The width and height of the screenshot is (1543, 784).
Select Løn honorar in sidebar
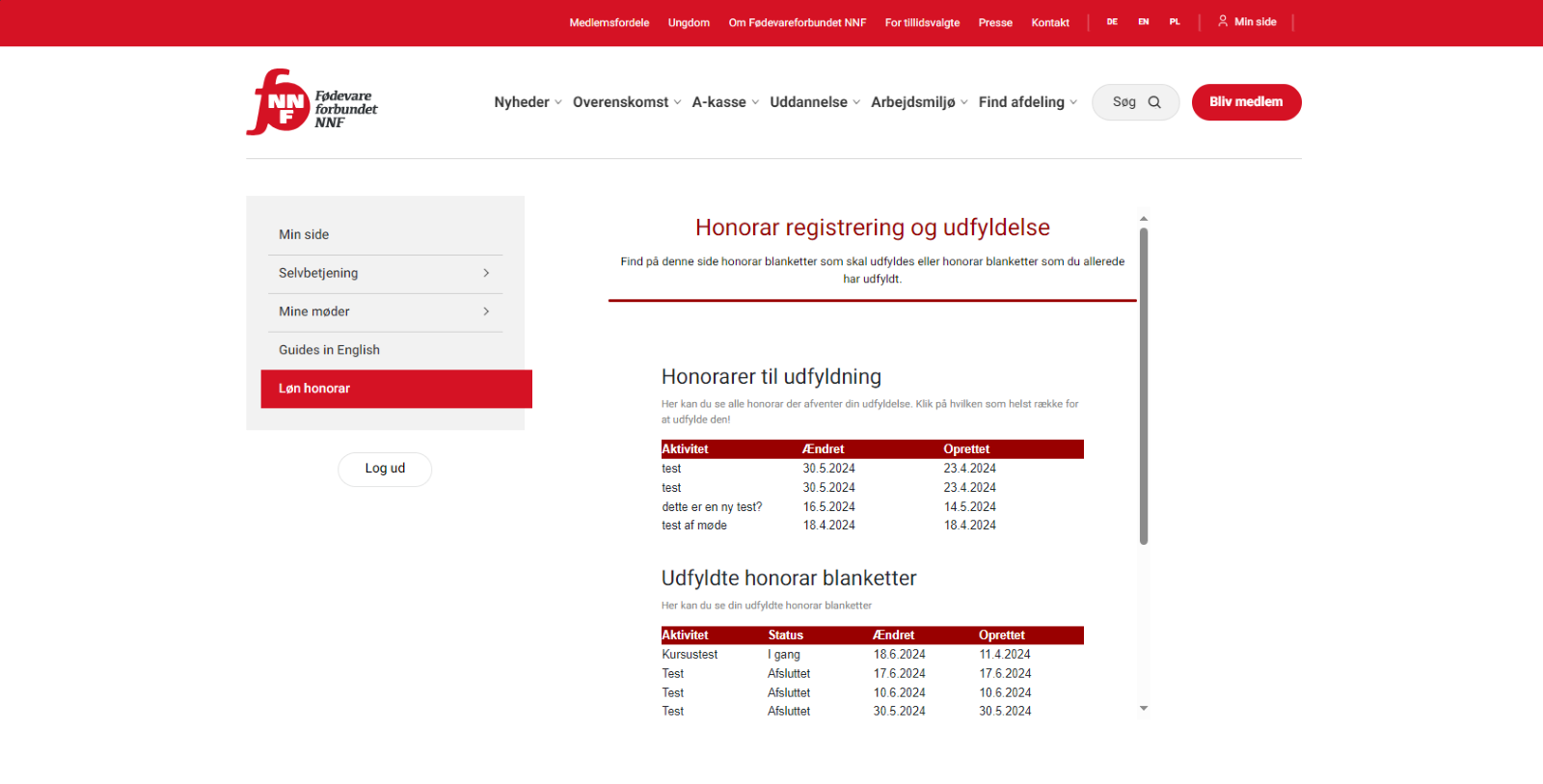395,389
